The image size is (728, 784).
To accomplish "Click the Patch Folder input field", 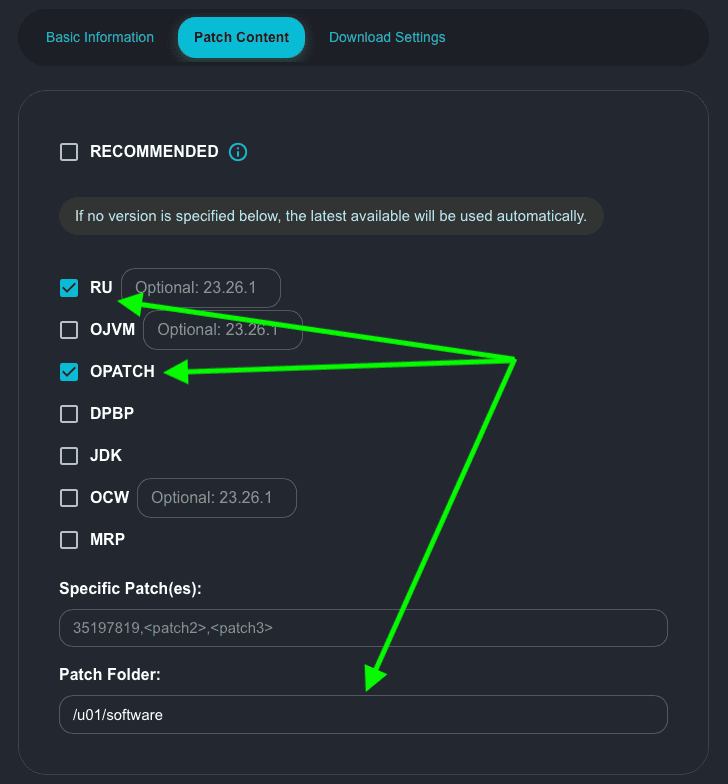I will (363, 715).
